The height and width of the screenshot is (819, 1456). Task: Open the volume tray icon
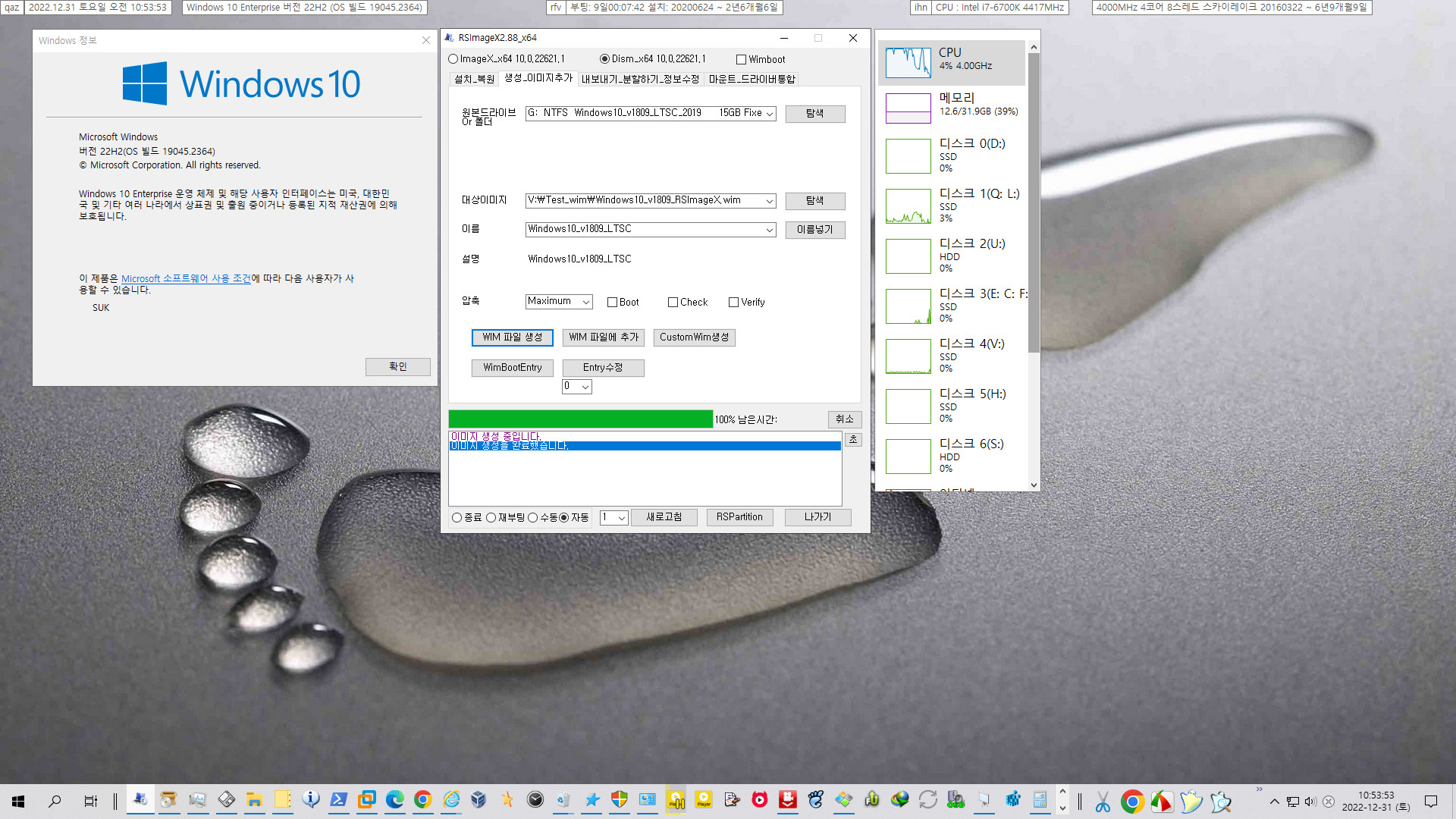tap(1310, 802)
